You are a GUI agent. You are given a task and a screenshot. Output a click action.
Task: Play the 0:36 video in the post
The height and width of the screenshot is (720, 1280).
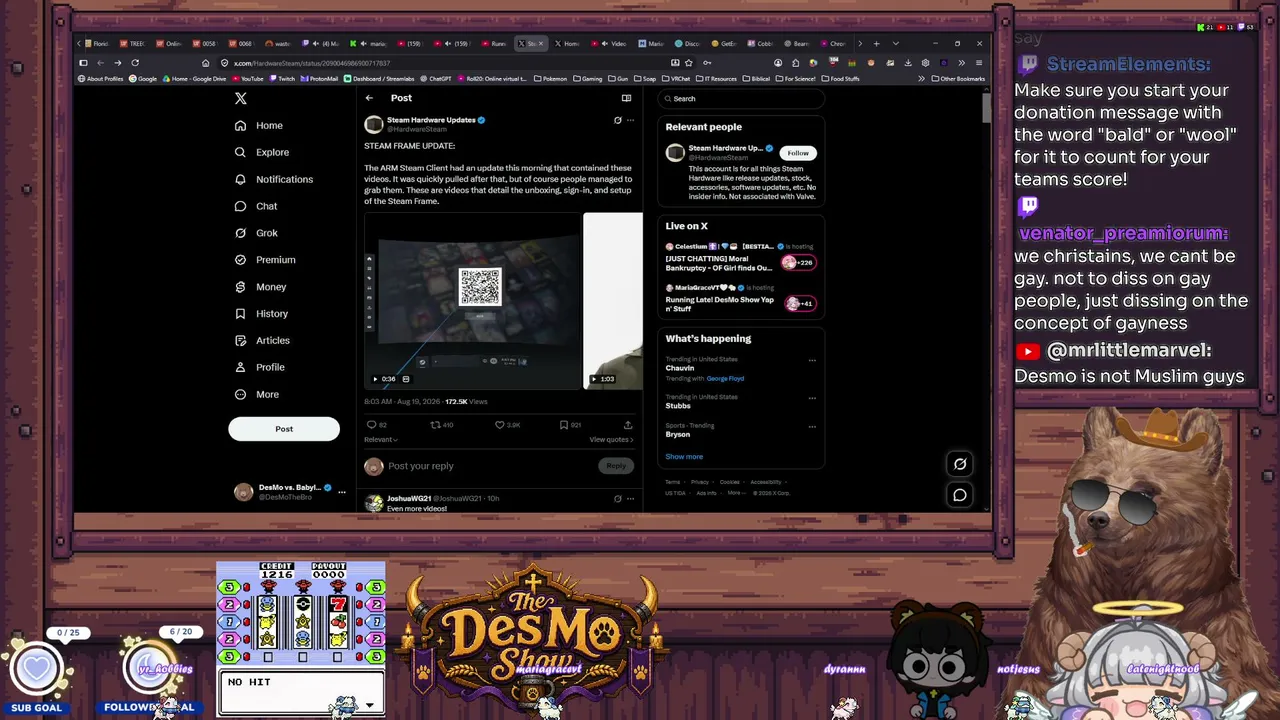coord(472,300)
